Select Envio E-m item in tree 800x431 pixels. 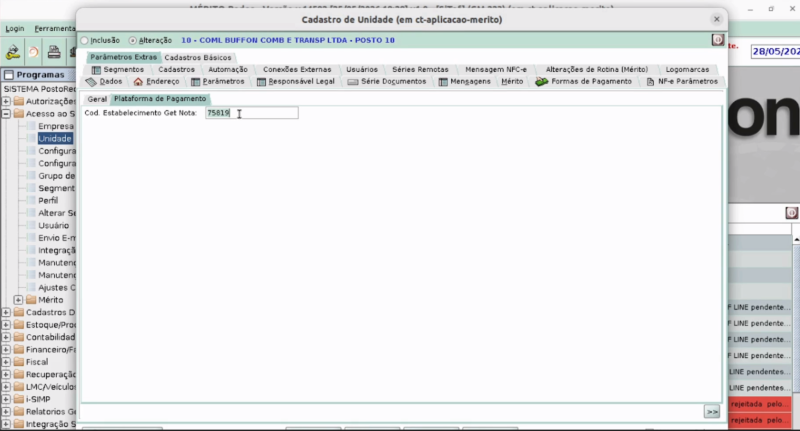coord(57,238)
